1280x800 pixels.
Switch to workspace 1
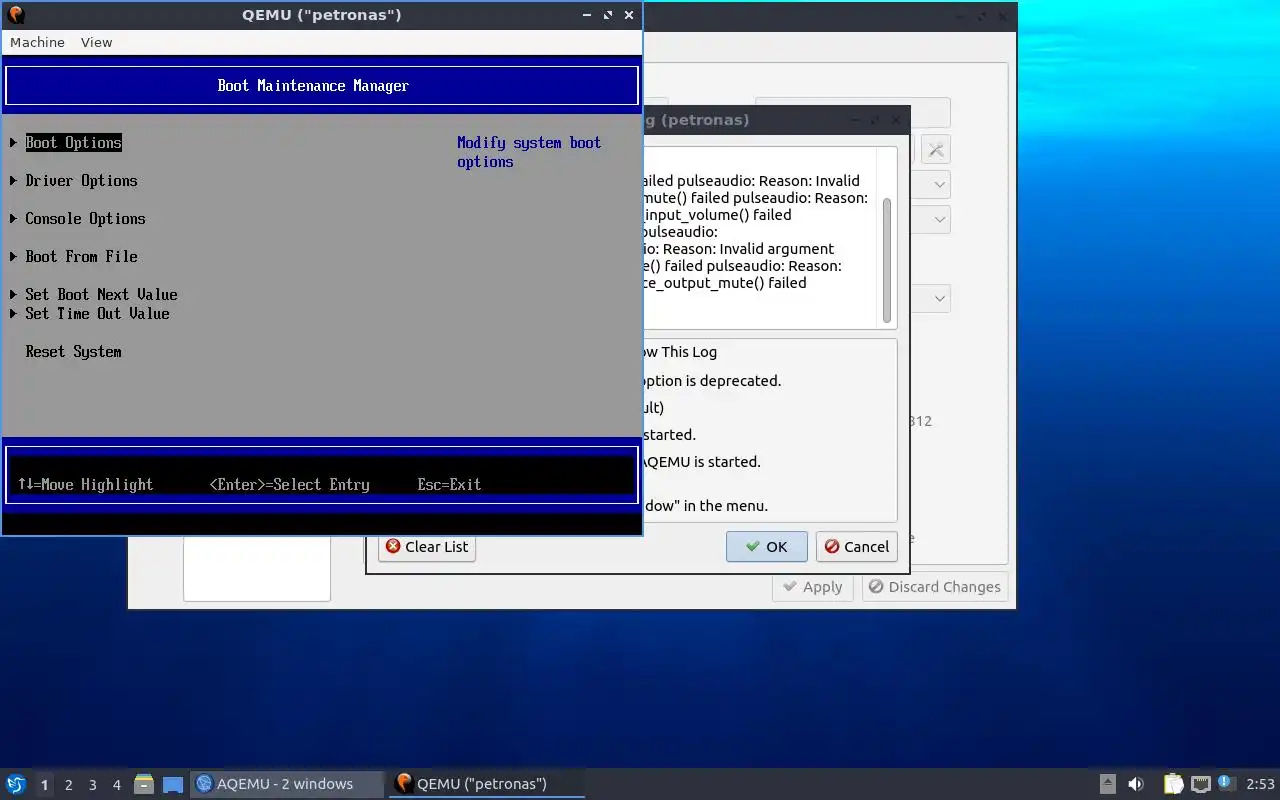(44, 784)
